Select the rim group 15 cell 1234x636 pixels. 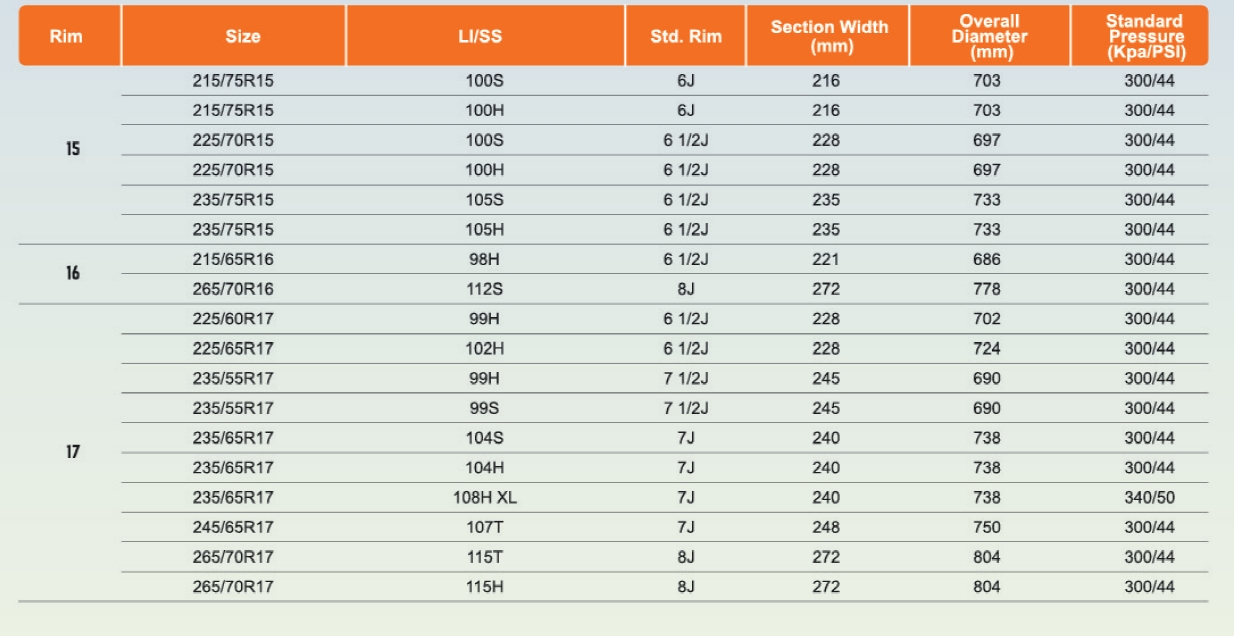[x=73, y=151]
